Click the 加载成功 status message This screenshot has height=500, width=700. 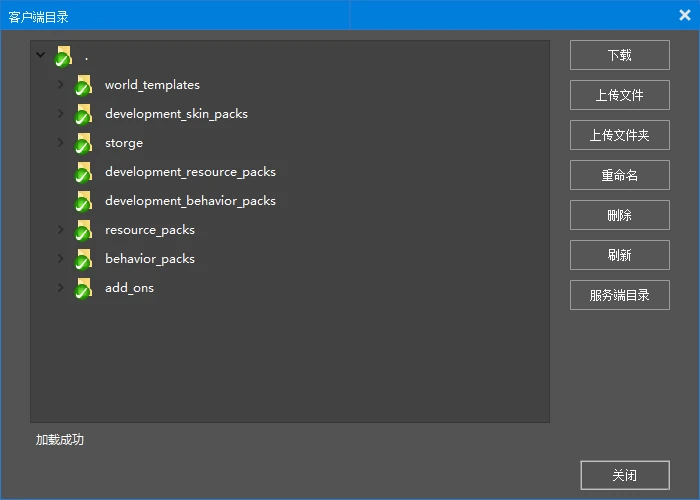coord(60,440)
